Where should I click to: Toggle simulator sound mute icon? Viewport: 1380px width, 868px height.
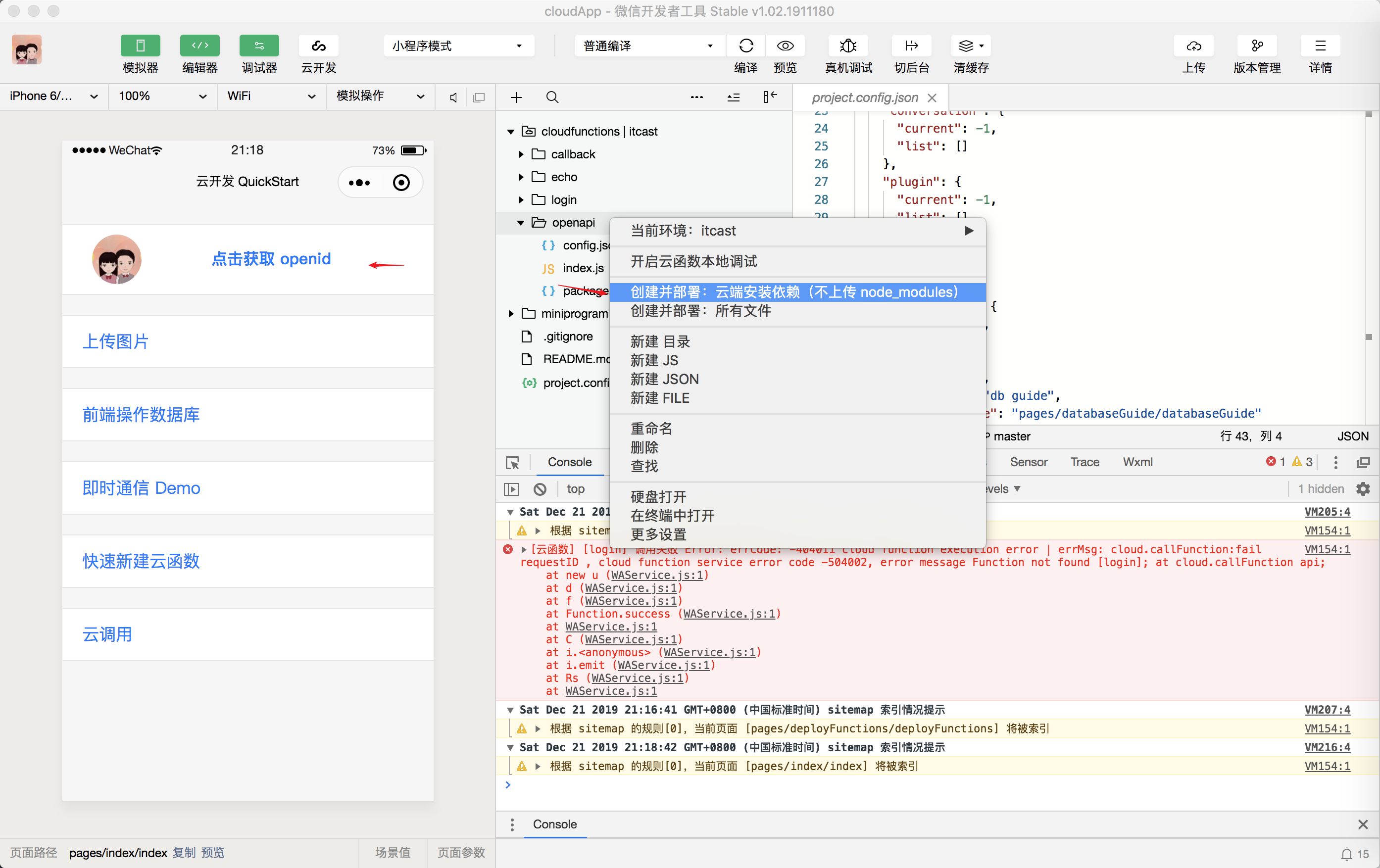[453, 97]
